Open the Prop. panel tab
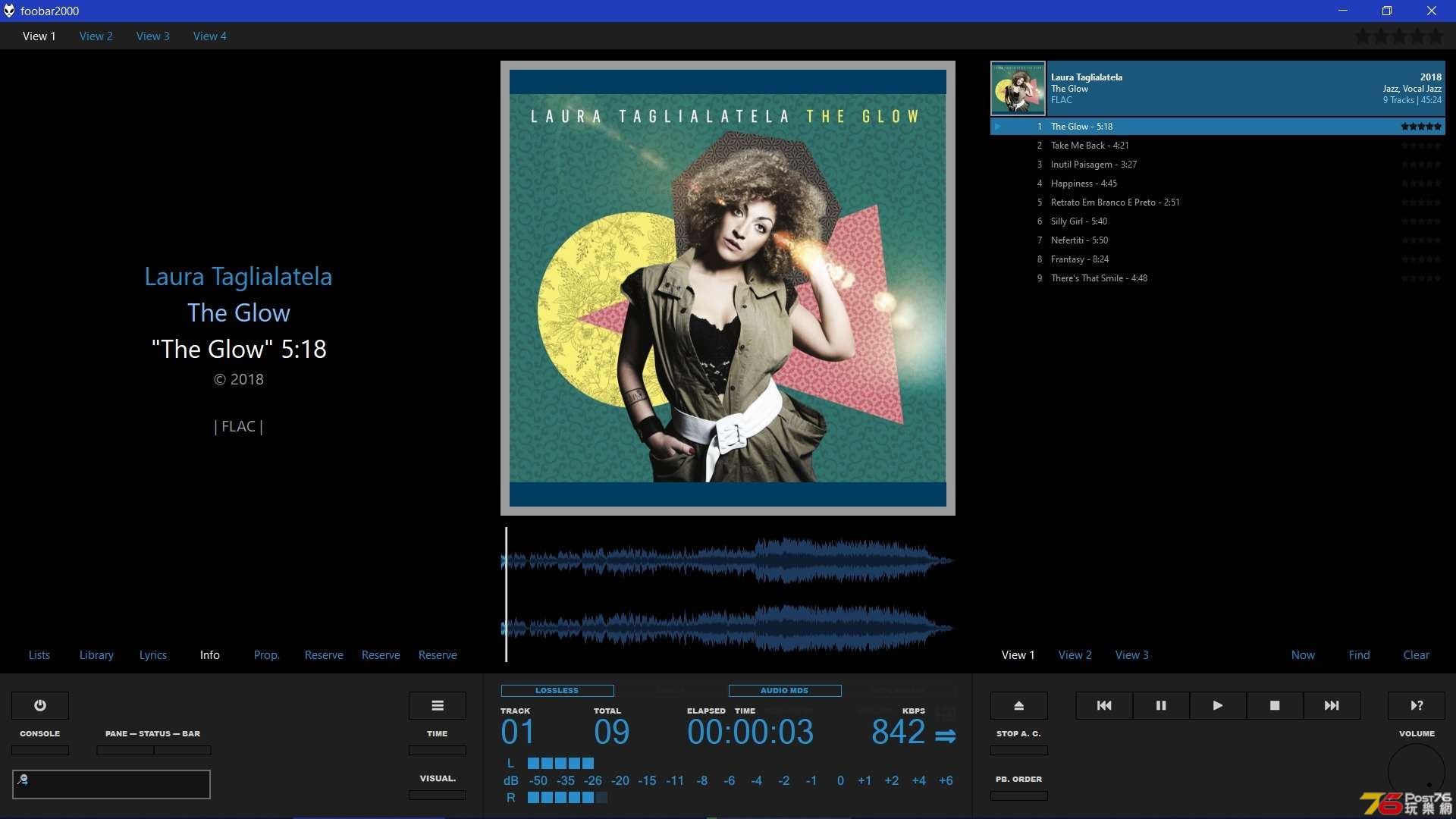The width and height of the screenshot is (1456, 819). (267, 655)
